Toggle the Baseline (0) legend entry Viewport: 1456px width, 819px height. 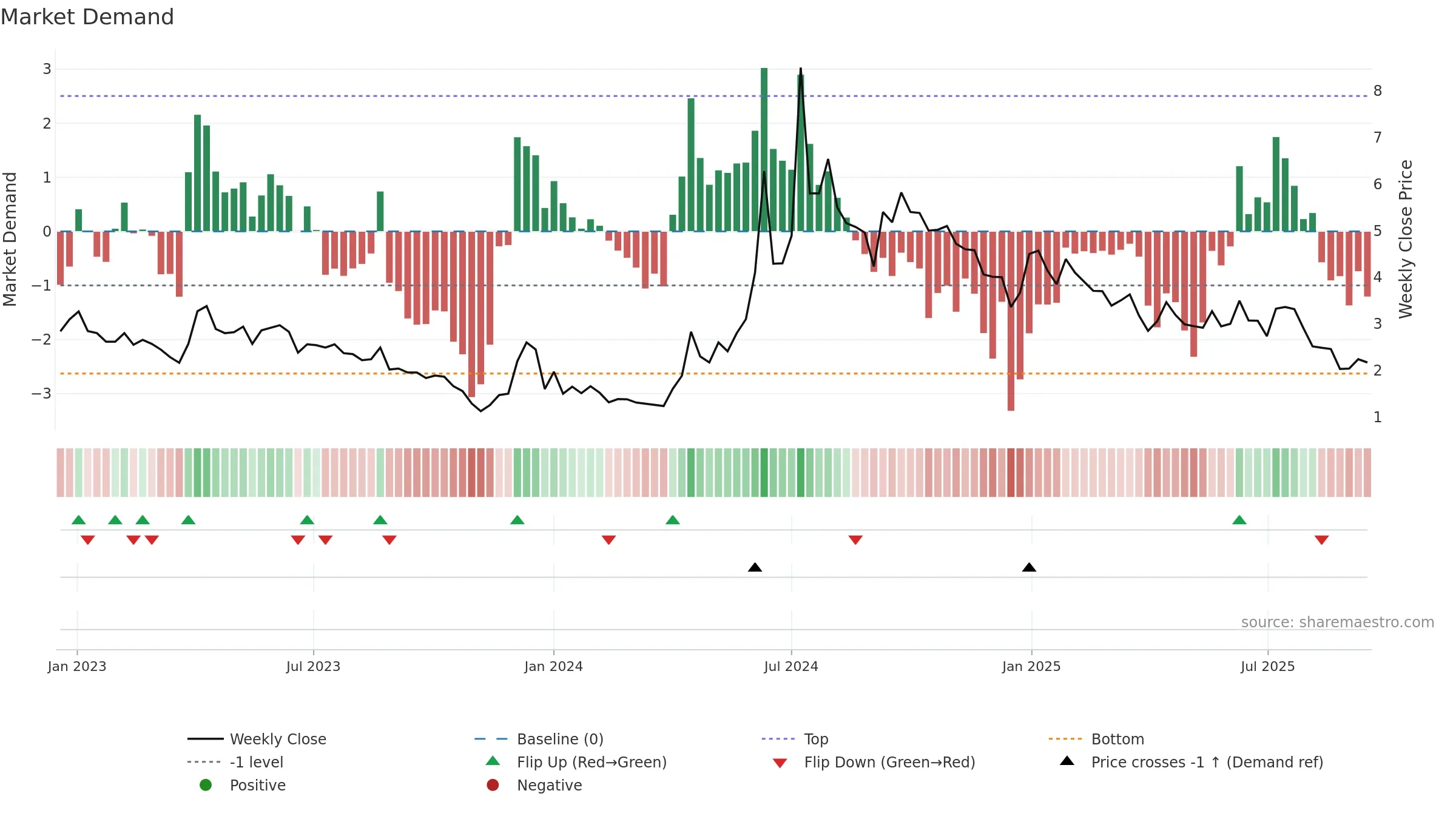[539, 739]
